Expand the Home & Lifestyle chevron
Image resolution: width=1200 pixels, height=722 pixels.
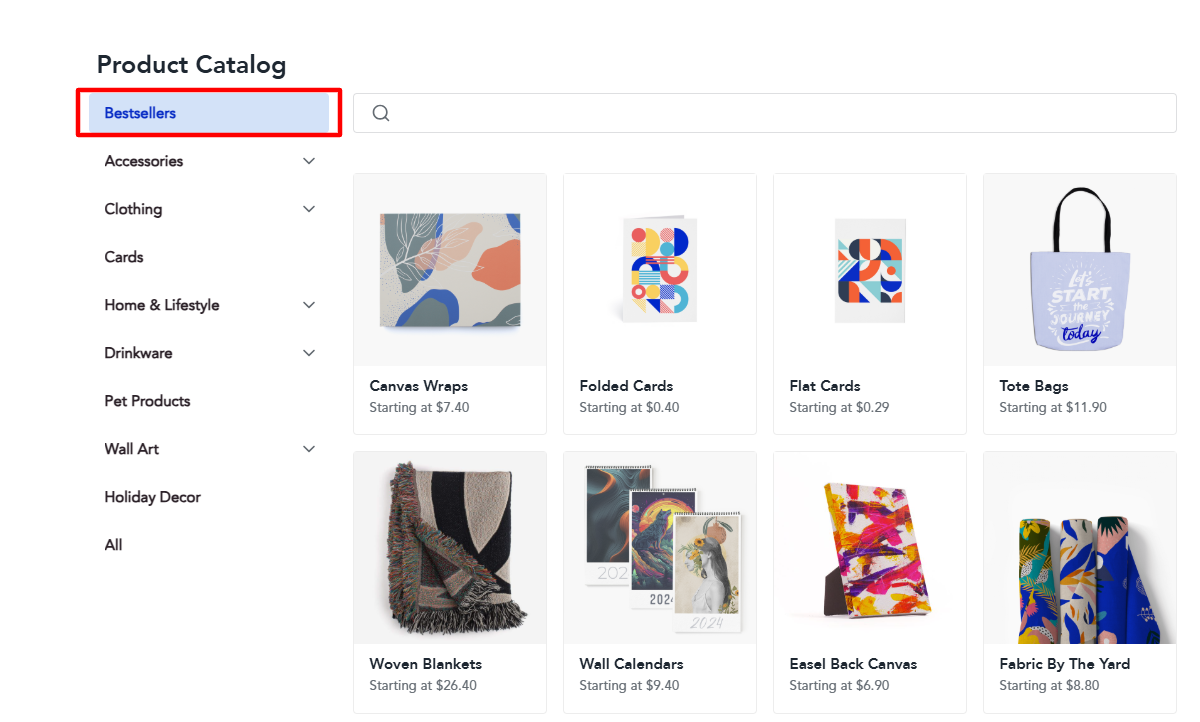coord(309,305)
